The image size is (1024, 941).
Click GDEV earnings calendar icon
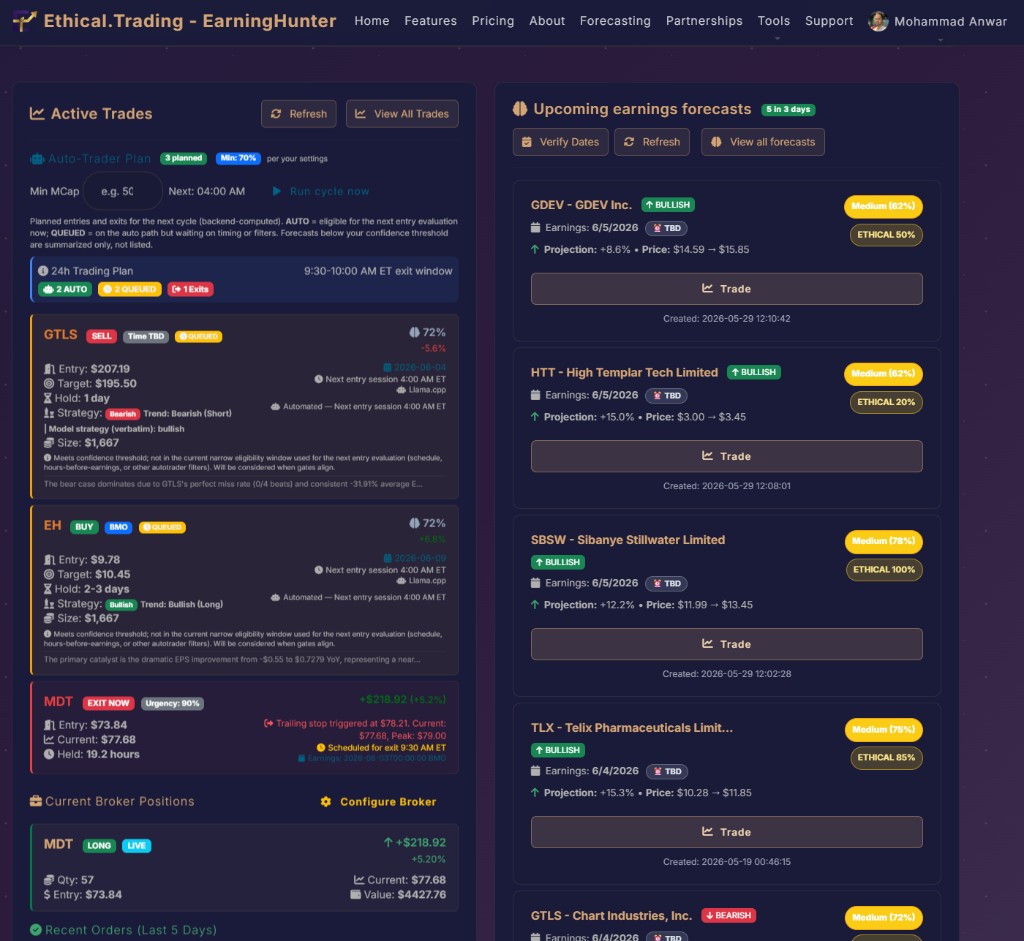coord(536,228)
